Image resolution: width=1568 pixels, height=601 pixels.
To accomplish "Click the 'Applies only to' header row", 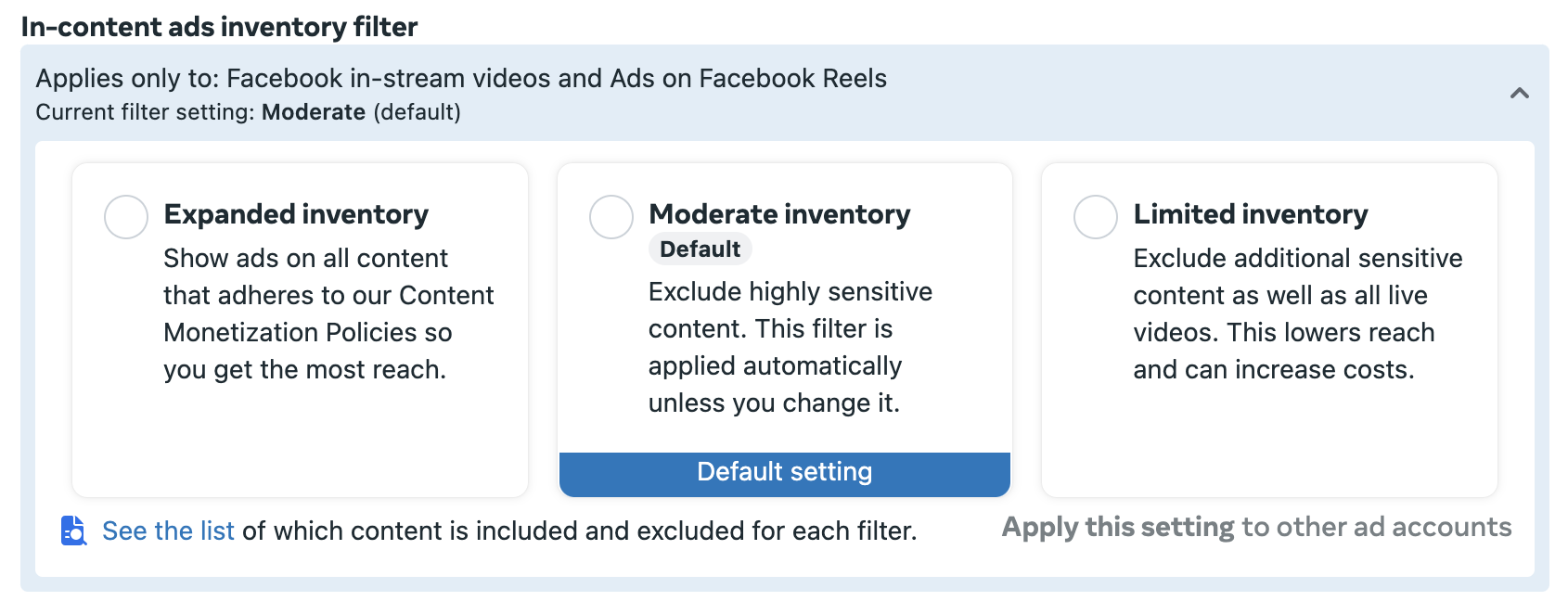I will click(785, 93).
